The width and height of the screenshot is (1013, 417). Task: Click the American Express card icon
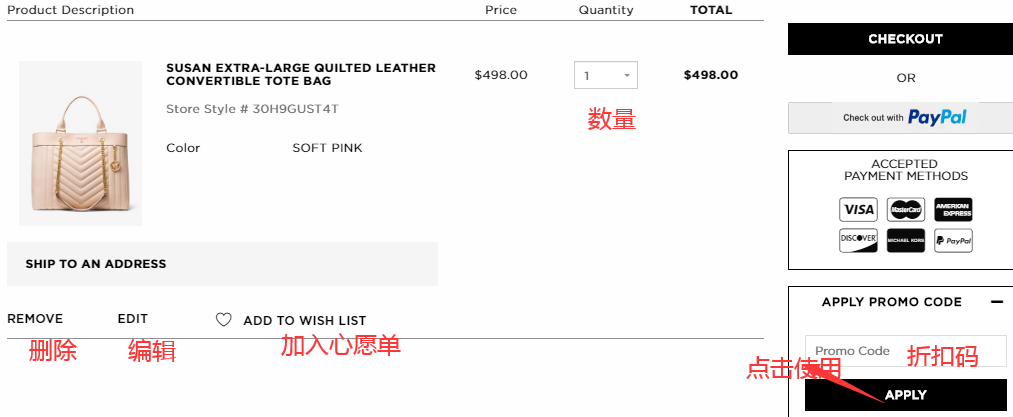(953, 210)
